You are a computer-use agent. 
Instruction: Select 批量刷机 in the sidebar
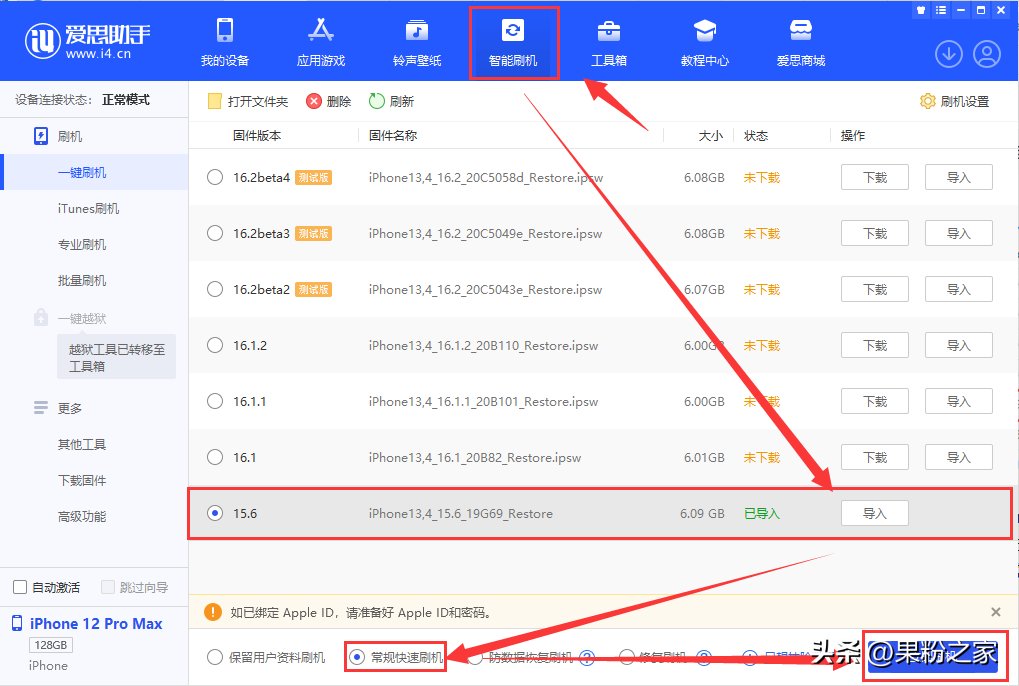click(x=81, y=281)
